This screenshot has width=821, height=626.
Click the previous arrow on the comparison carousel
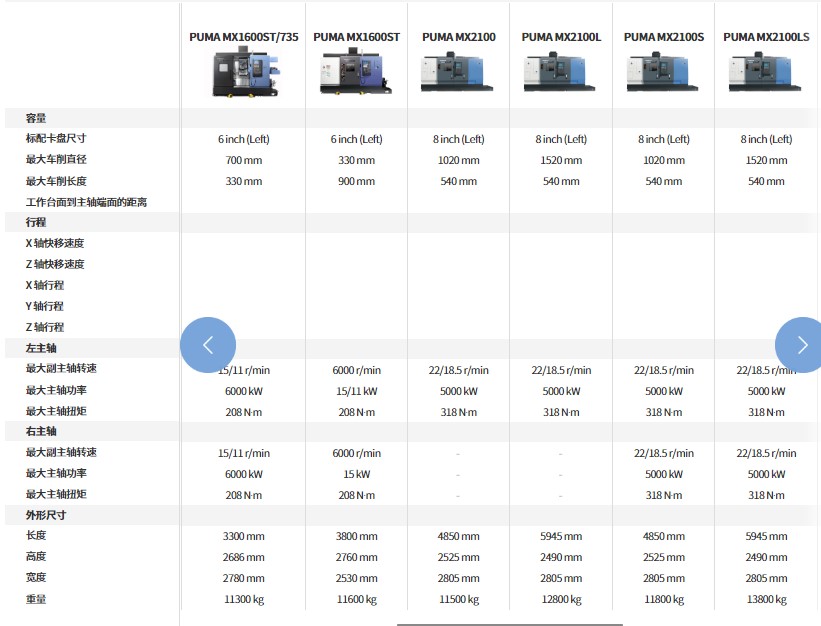(x=208, y=345)
